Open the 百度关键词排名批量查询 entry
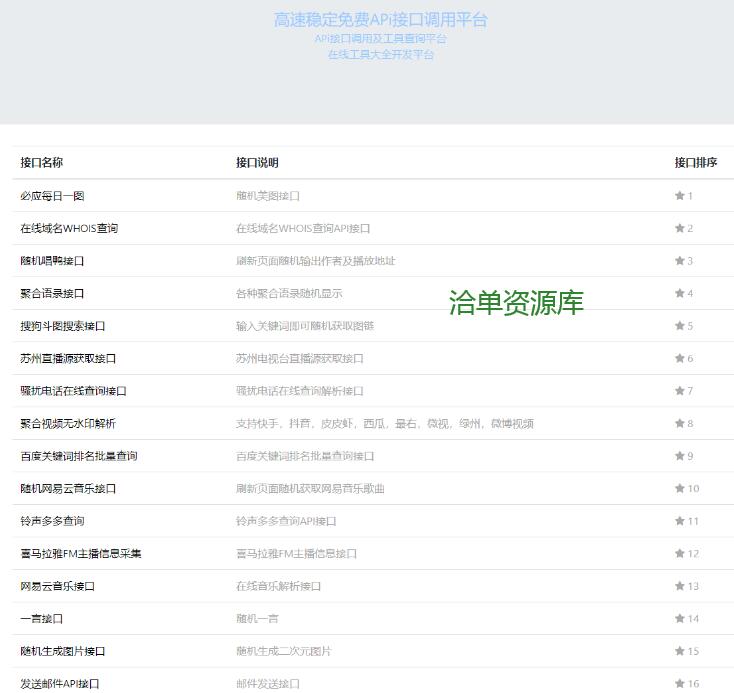Screen dimensions: 734x693 [x=79, y=456]
